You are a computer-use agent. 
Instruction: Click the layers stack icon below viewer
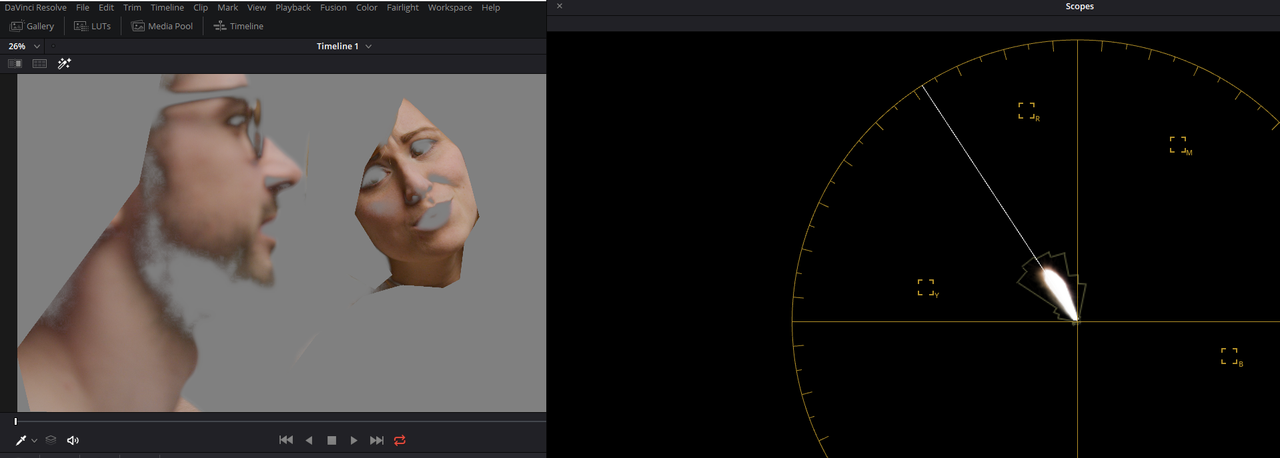(51, 440)
